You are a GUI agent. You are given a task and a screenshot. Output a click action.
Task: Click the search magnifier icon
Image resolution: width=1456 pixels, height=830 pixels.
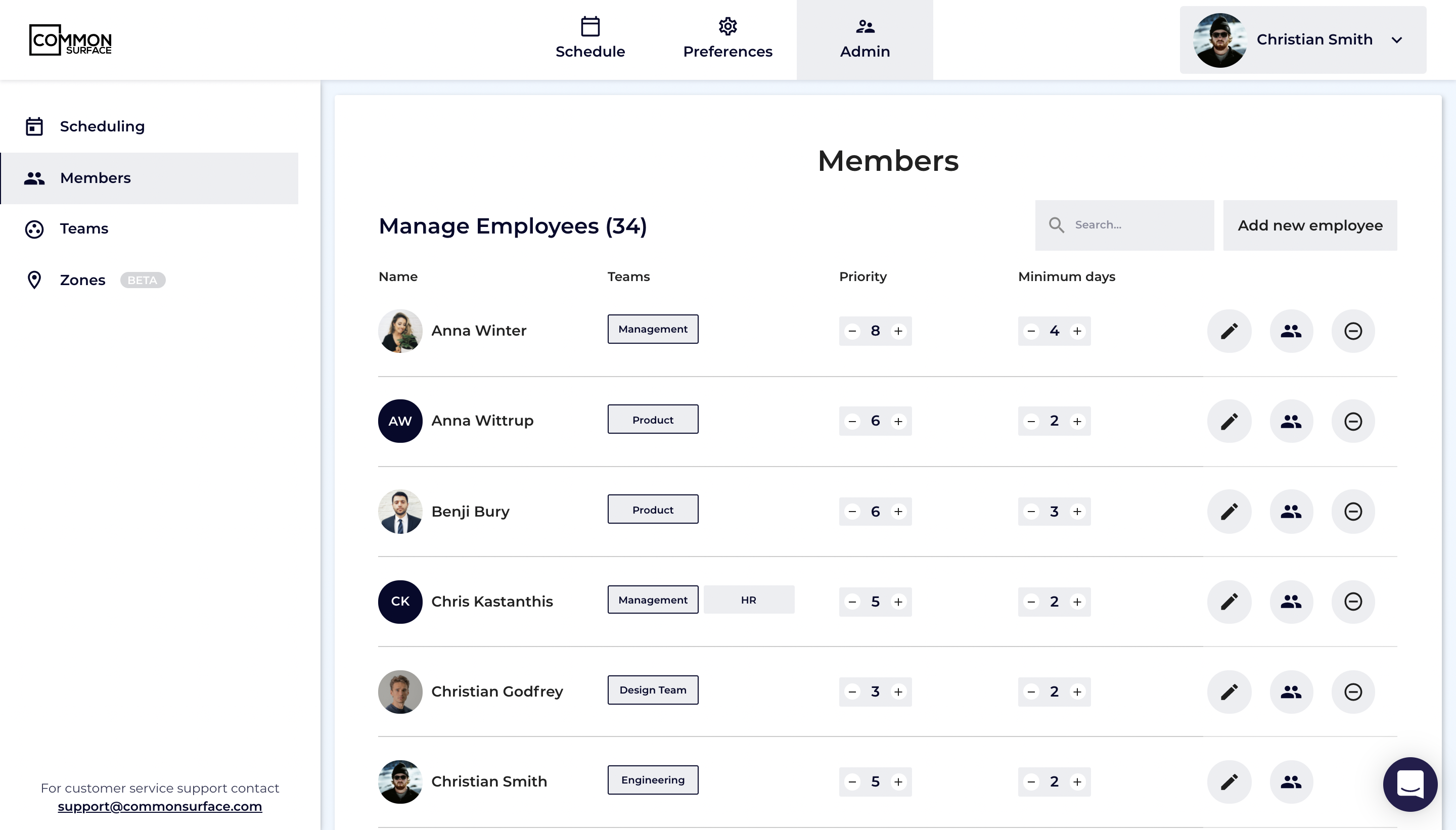[x=1057, y=225]
